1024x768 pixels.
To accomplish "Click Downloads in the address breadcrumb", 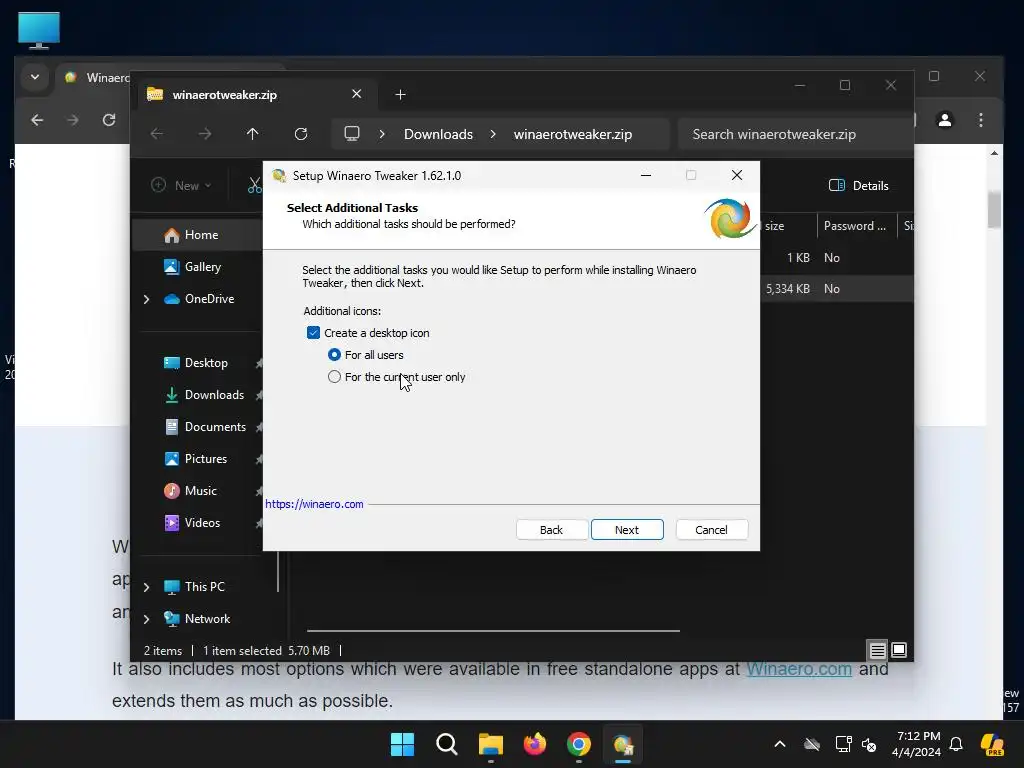I will pos(438,134).
